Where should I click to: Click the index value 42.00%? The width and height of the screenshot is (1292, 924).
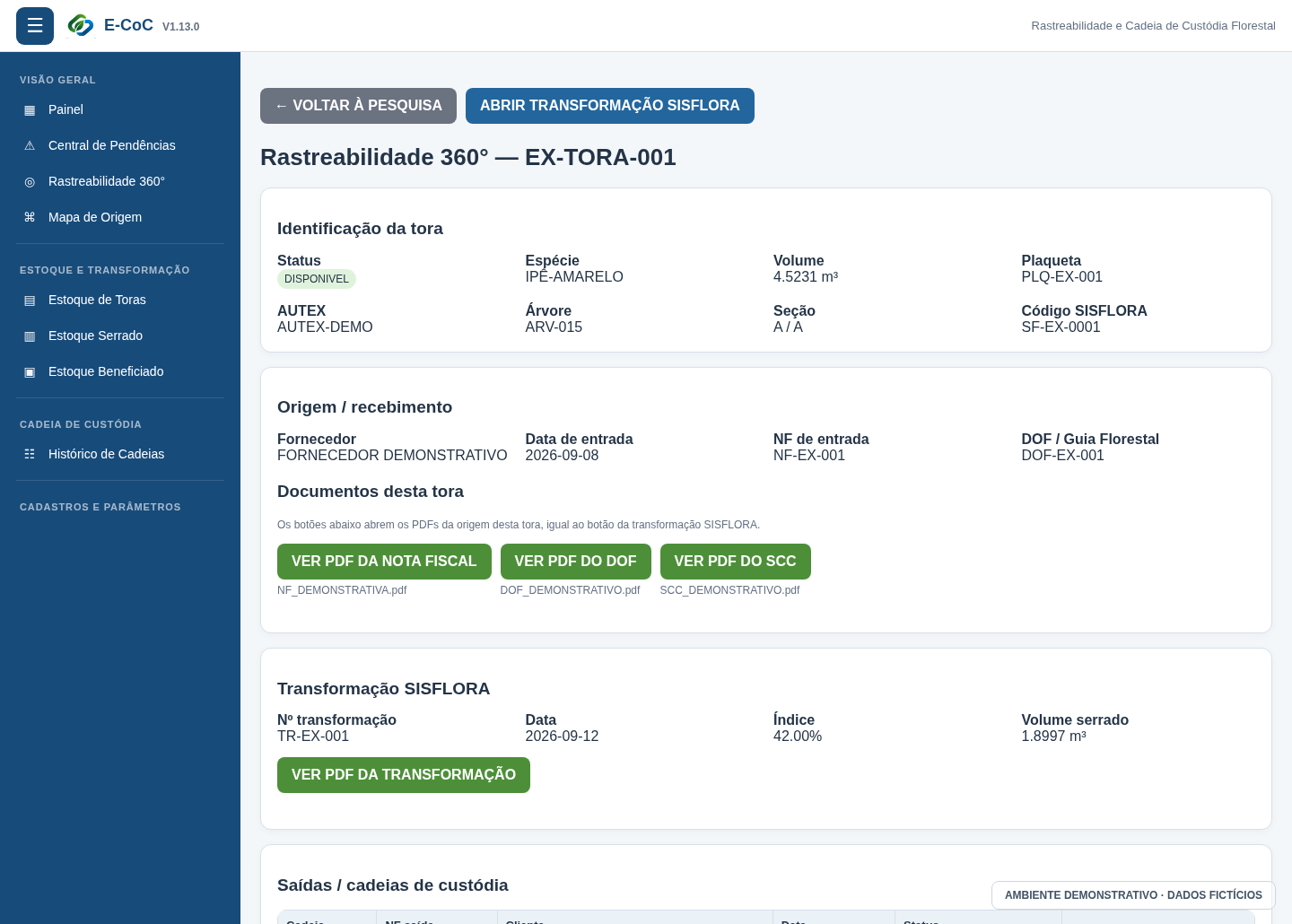coord(798,737)
